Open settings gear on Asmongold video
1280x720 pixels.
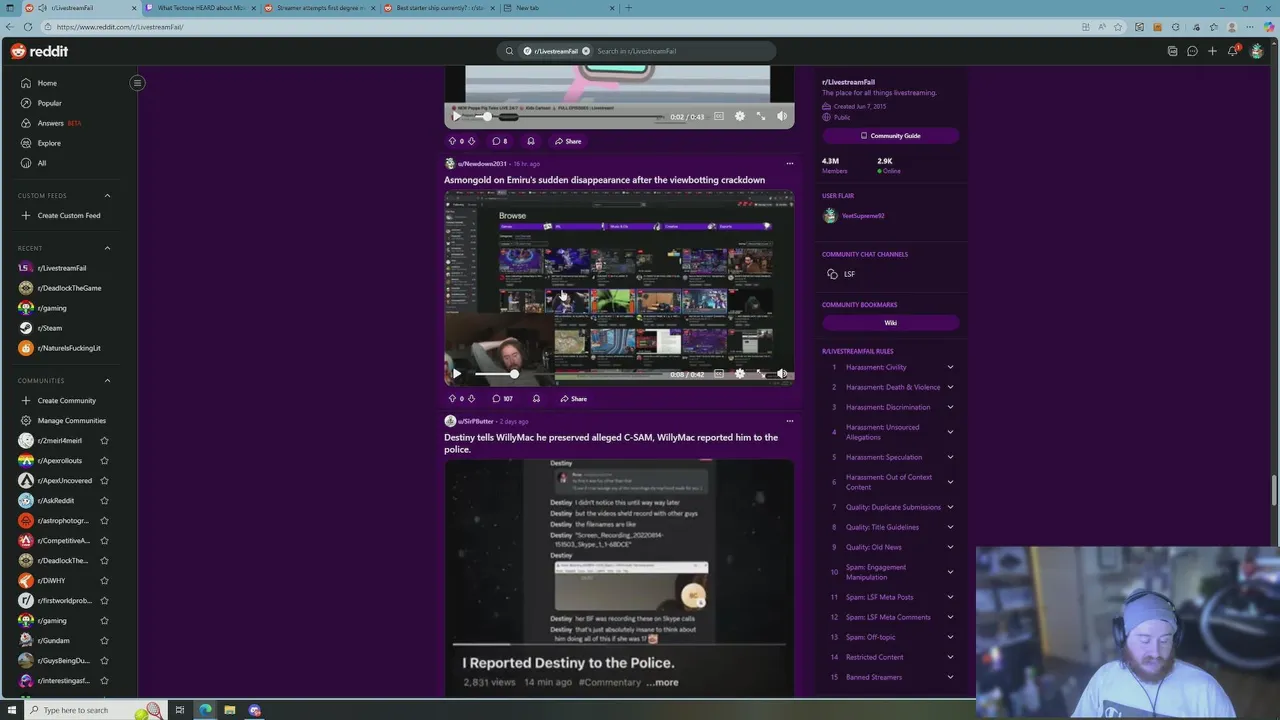739,374
